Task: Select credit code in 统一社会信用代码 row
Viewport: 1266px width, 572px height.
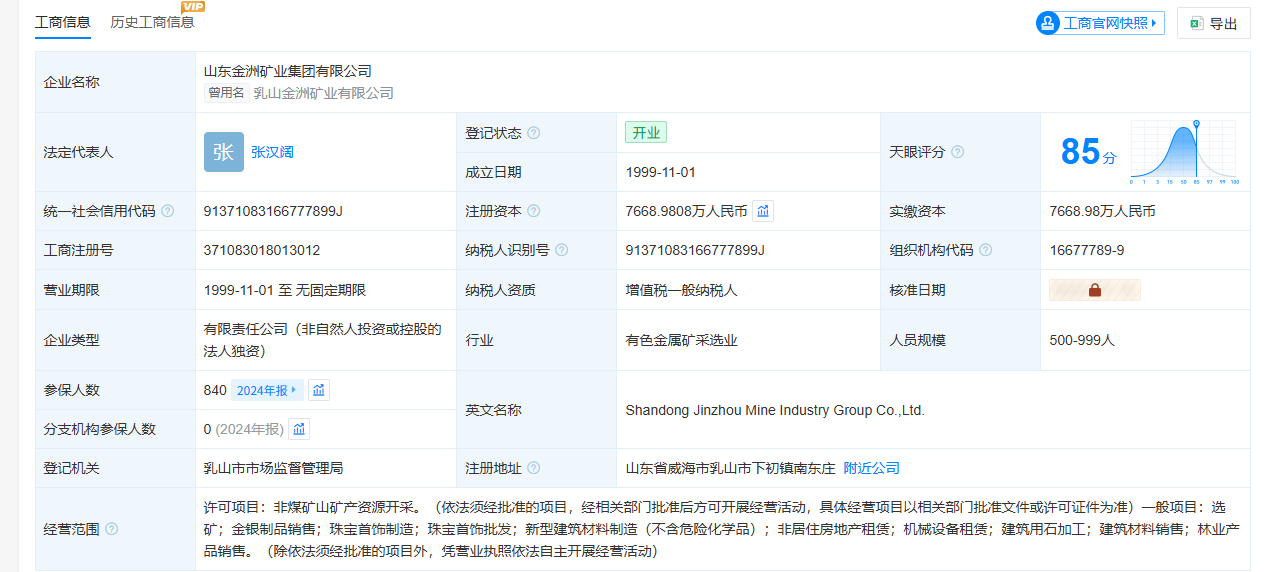Action: [x=273, y=211]
